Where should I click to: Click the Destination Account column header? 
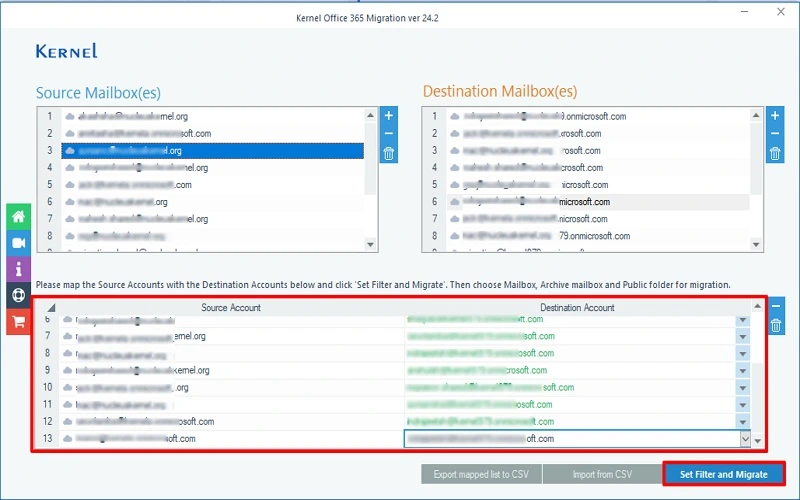tap(577, 308)
